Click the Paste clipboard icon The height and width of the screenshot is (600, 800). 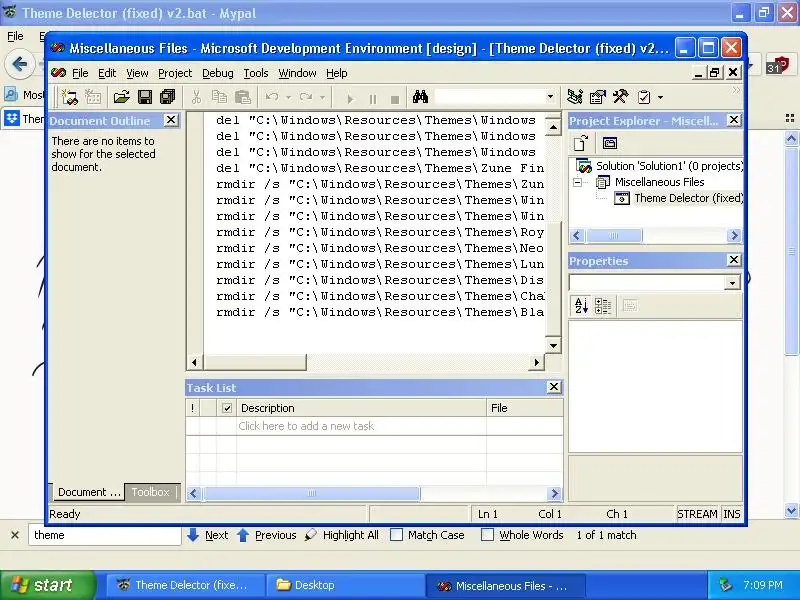(242, 97)
